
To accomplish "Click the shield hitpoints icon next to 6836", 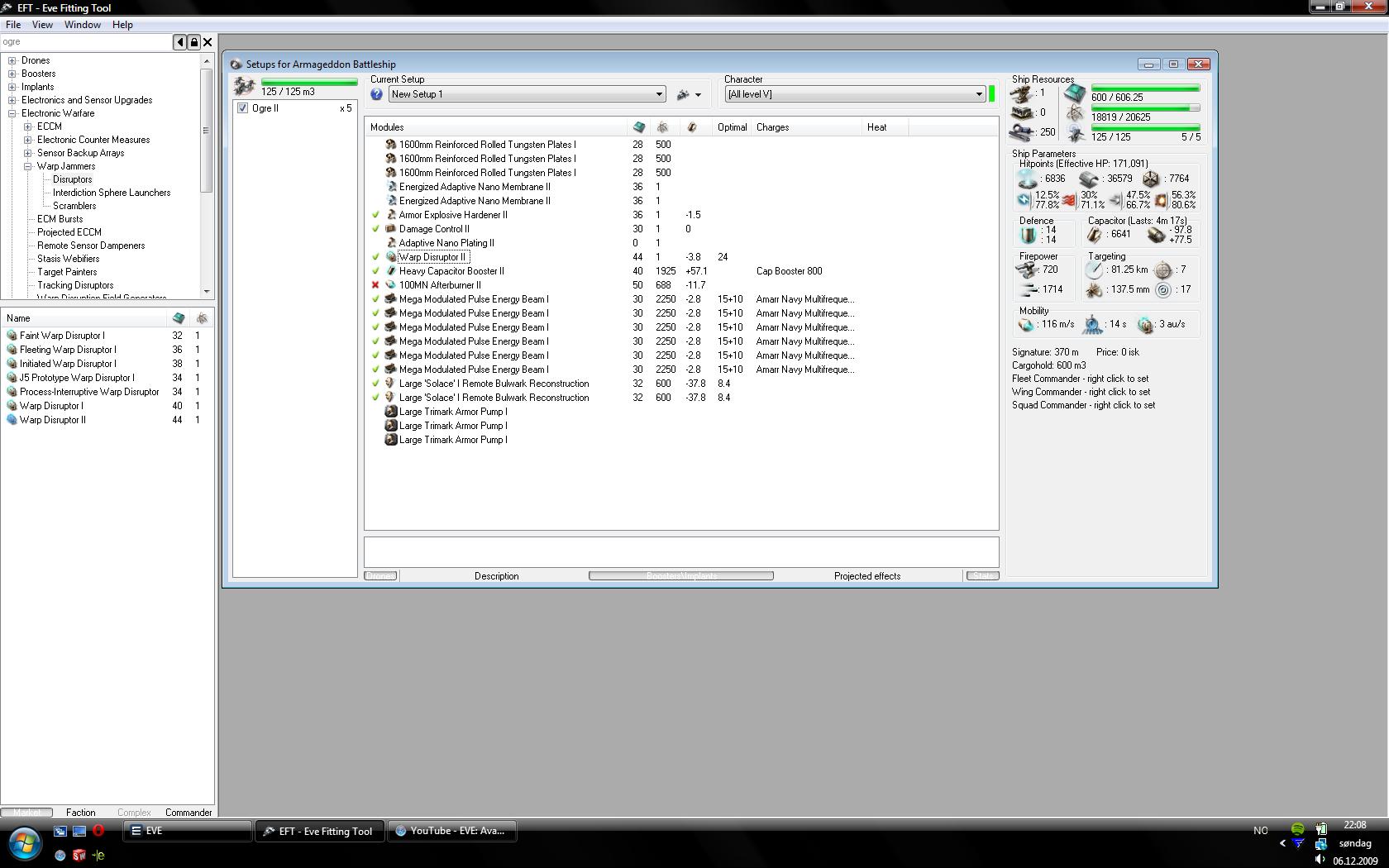I will point(1028,179).
